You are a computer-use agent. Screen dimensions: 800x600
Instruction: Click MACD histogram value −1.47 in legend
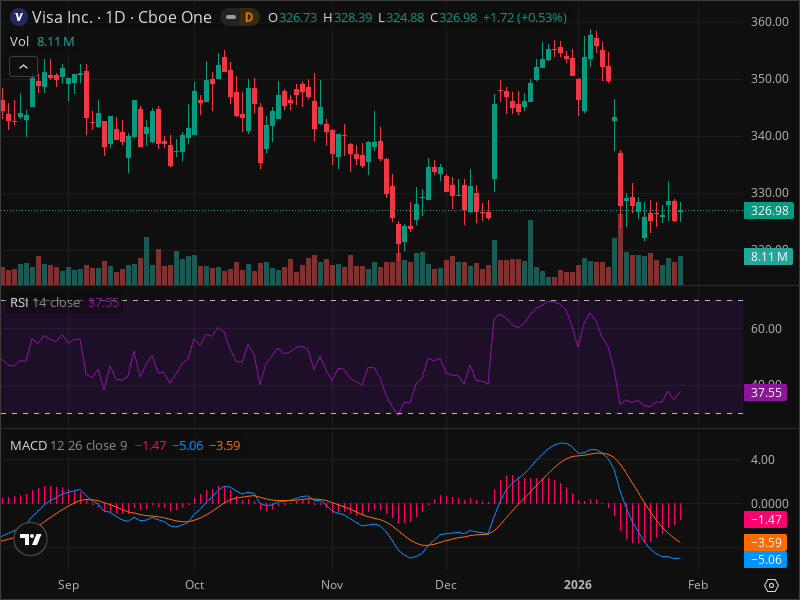pos(151,445)
